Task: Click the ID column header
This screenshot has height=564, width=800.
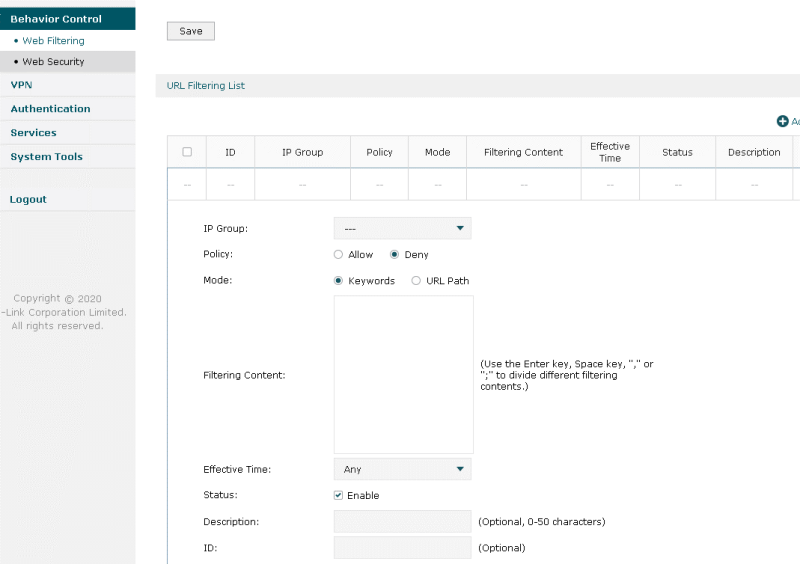Action: point(231,152)
